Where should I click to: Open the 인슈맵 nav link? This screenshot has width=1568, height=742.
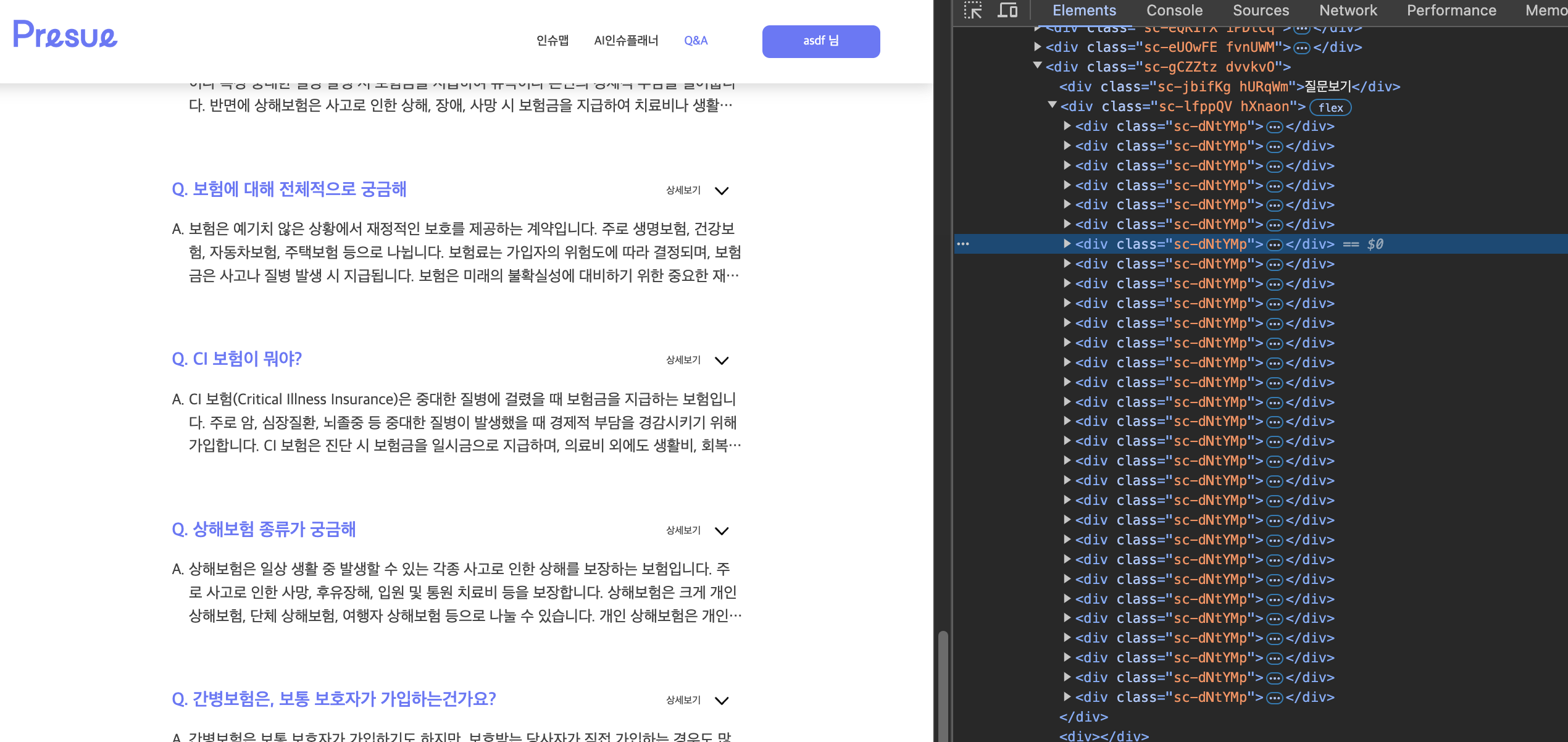(x=552, y=41)
